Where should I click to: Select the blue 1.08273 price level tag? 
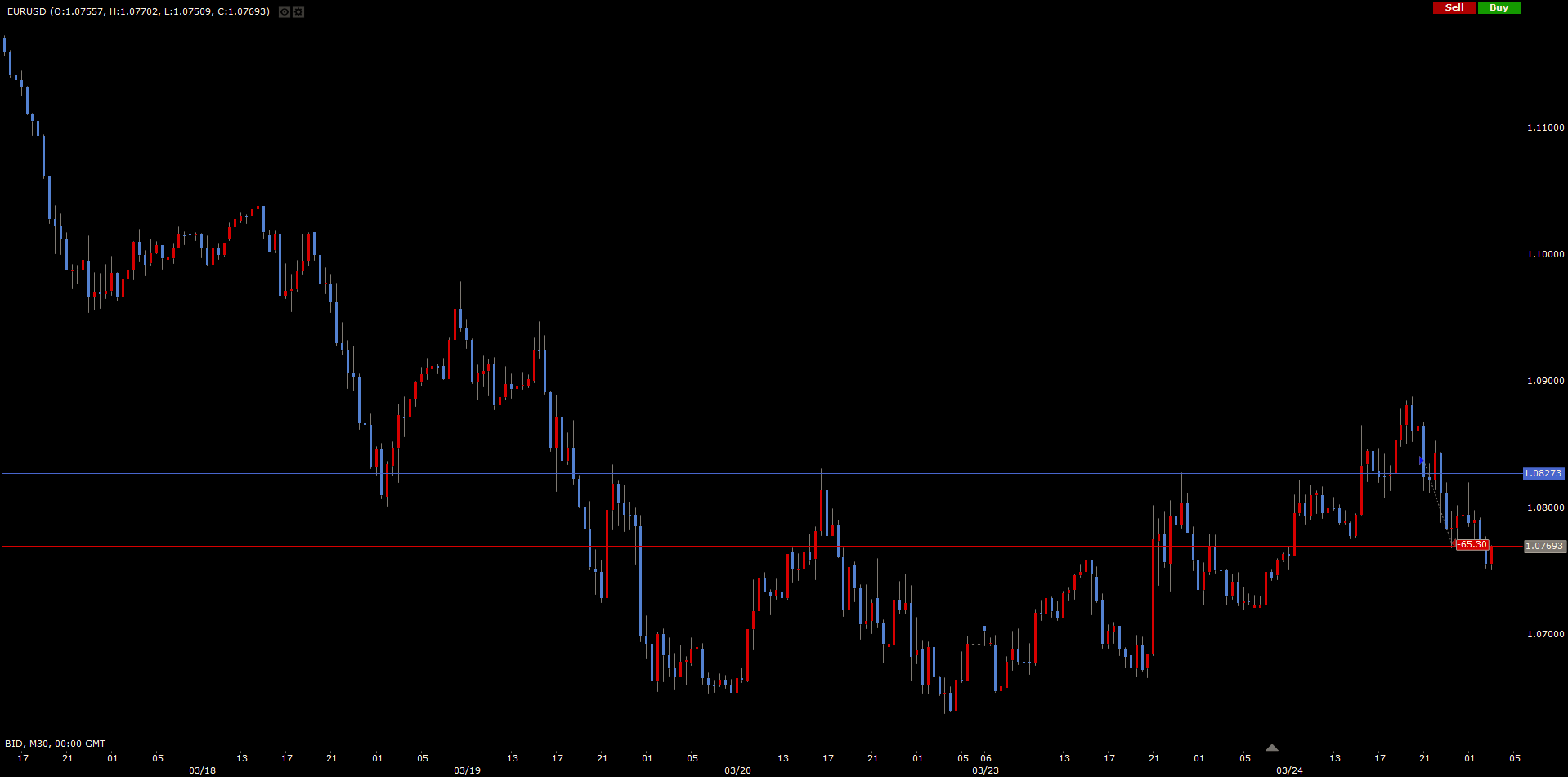coord(1543,473)
